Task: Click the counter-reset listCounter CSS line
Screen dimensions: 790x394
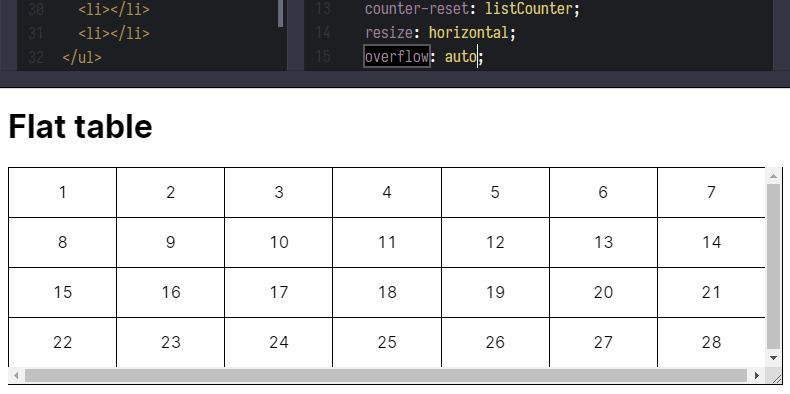Action: (472, 9)
